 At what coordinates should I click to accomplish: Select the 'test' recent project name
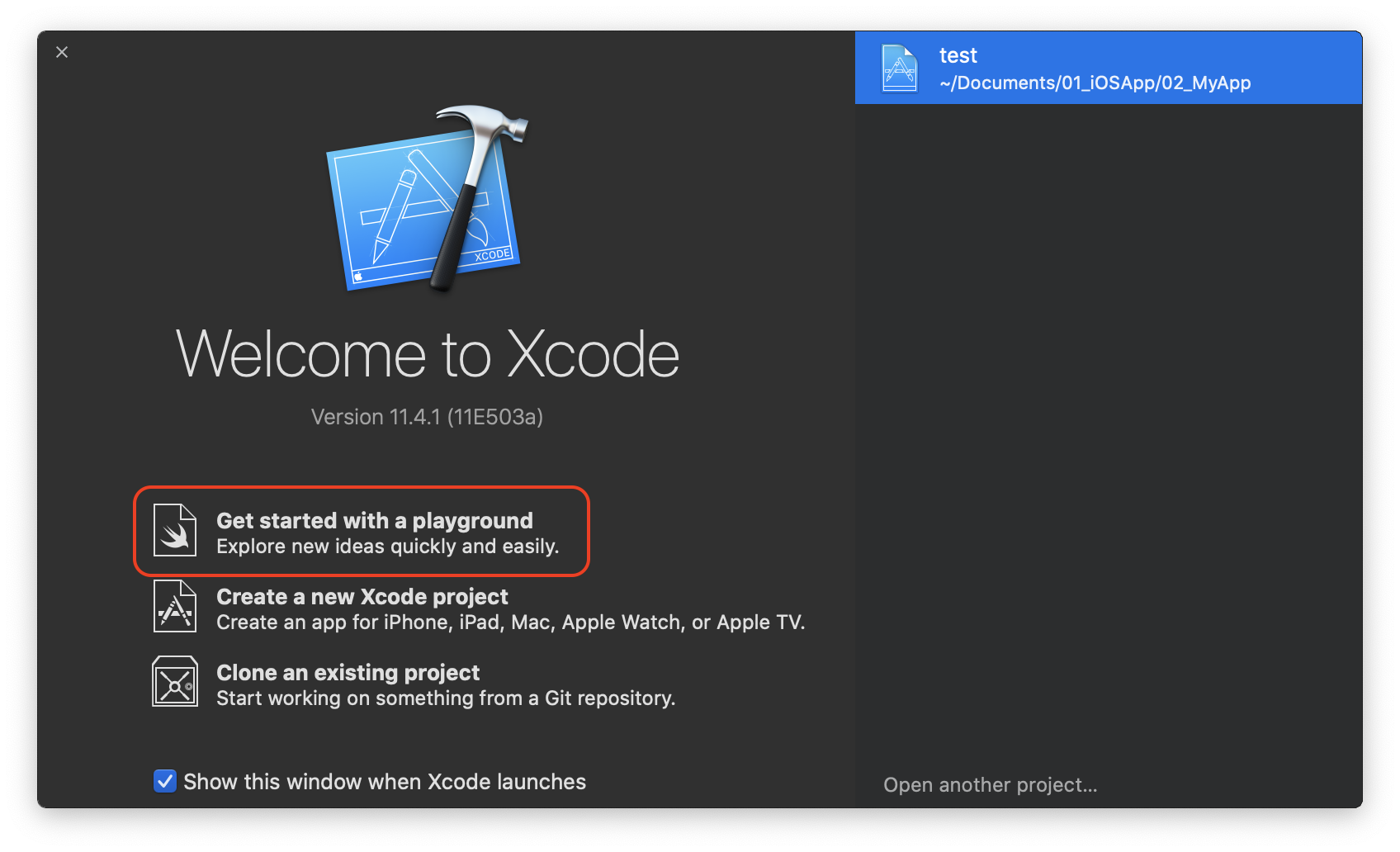[958, 55]
